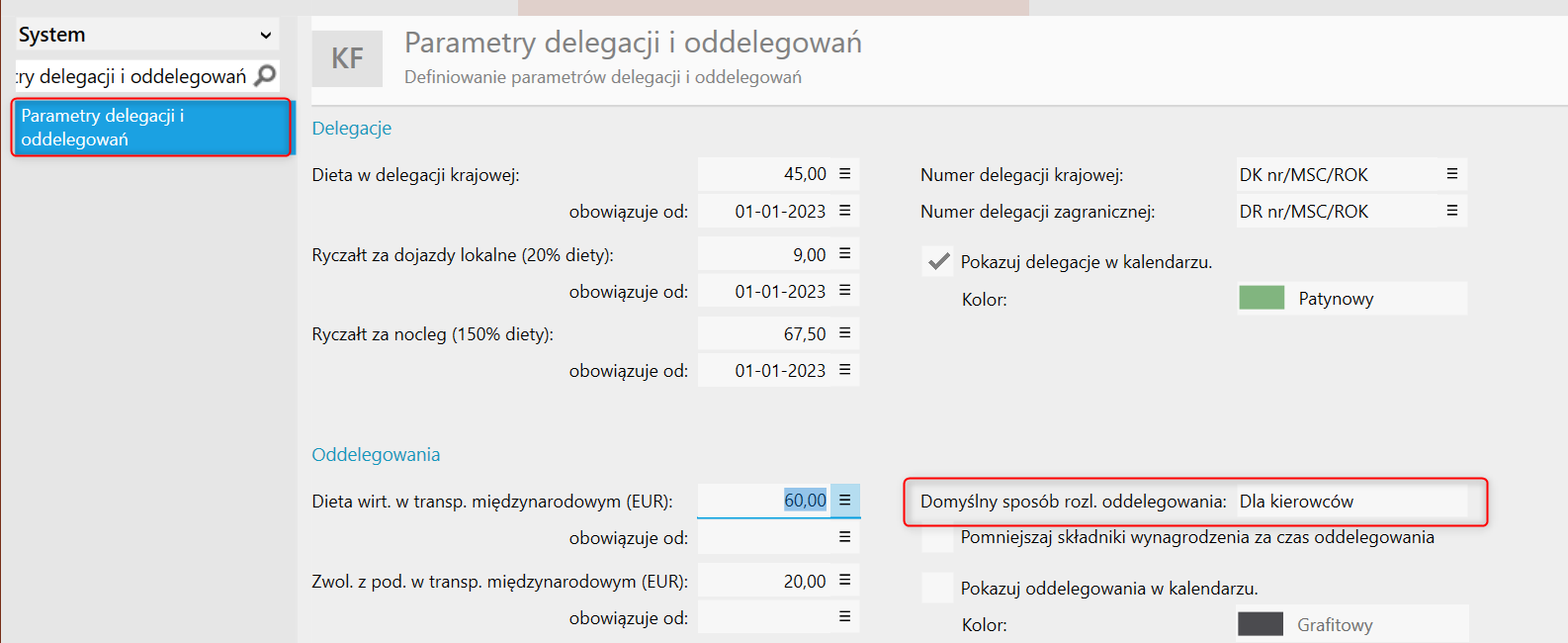Open menu icon for Numer delegacji krajowej
This screenshot has width=1568, height=643.
point(1452,174)
